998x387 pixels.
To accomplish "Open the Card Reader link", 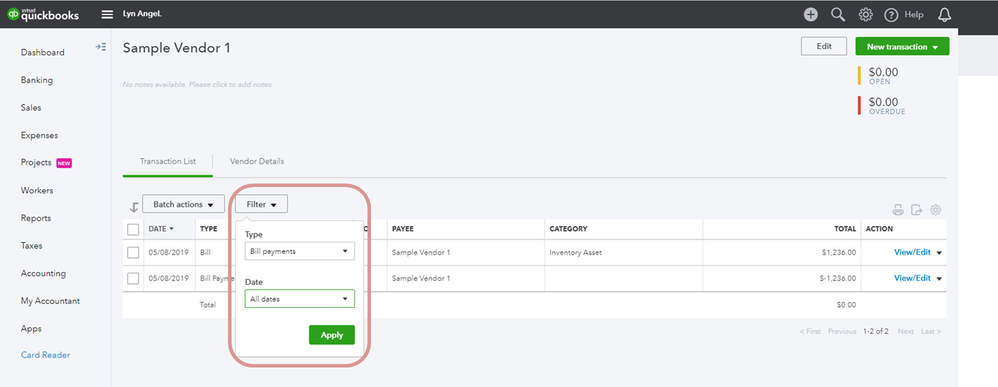I will coord(46,355).
